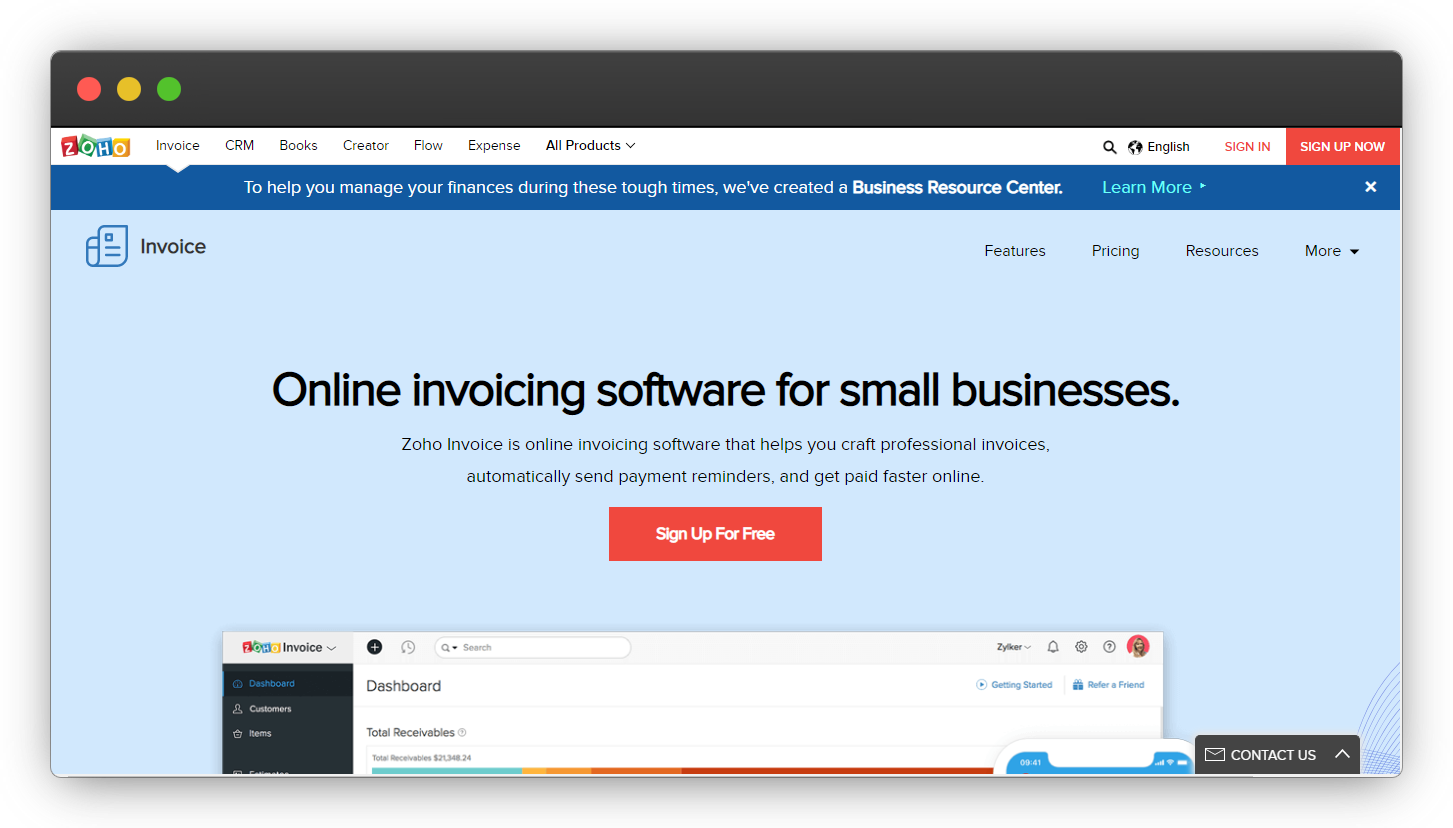Open the notification bell in the dashboard preview
Image resolution: width=1453 pixels, height=828 pixels.
[1053, 647]
